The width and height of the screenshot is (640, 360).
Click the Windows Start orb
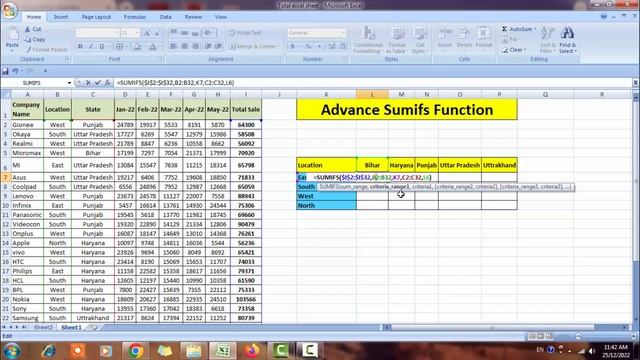point(12,351)
